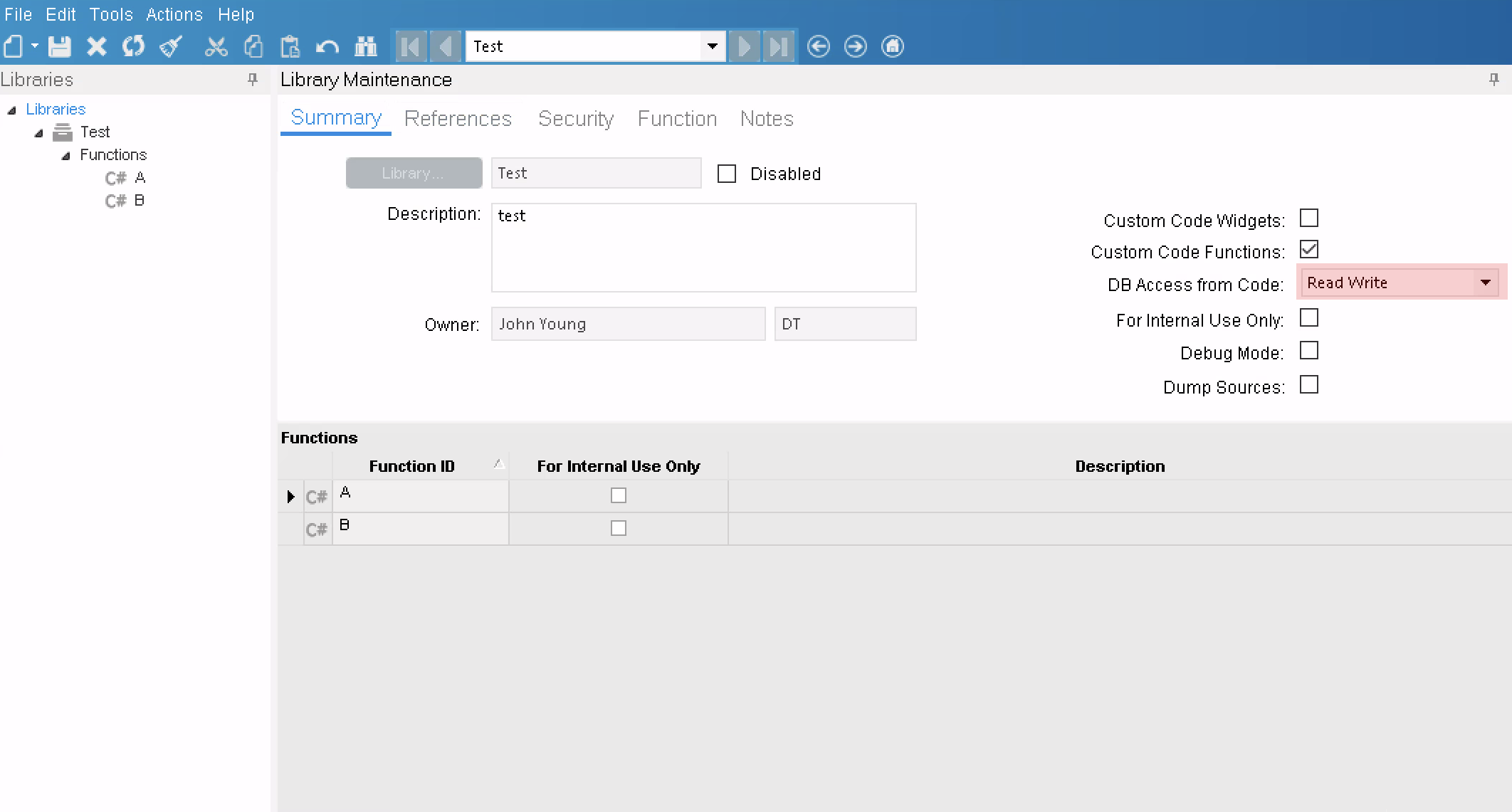Viewport: 1512px width, 812px height.
Task: Enable the Disabled checkbox
Action: 726,174
